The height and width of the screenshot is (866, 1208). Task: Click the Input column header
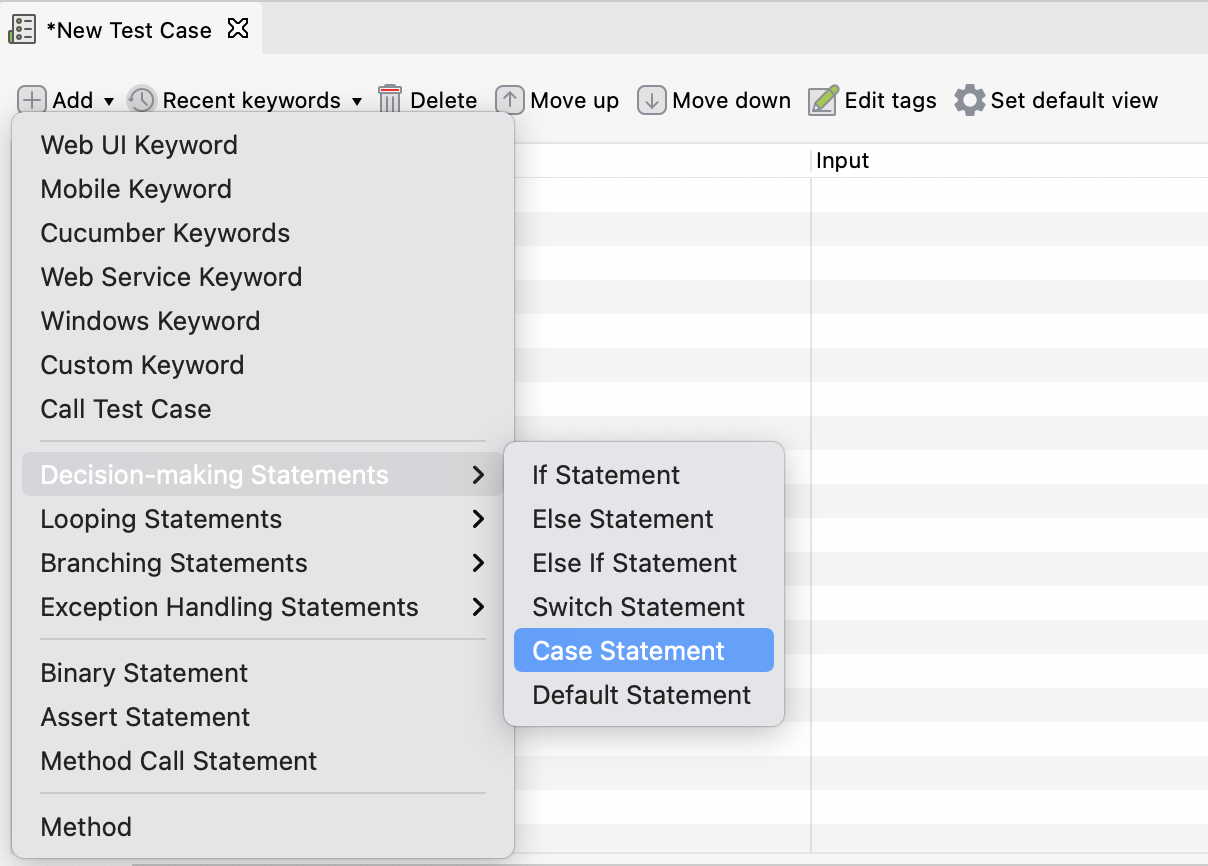[x=843, y=161]
